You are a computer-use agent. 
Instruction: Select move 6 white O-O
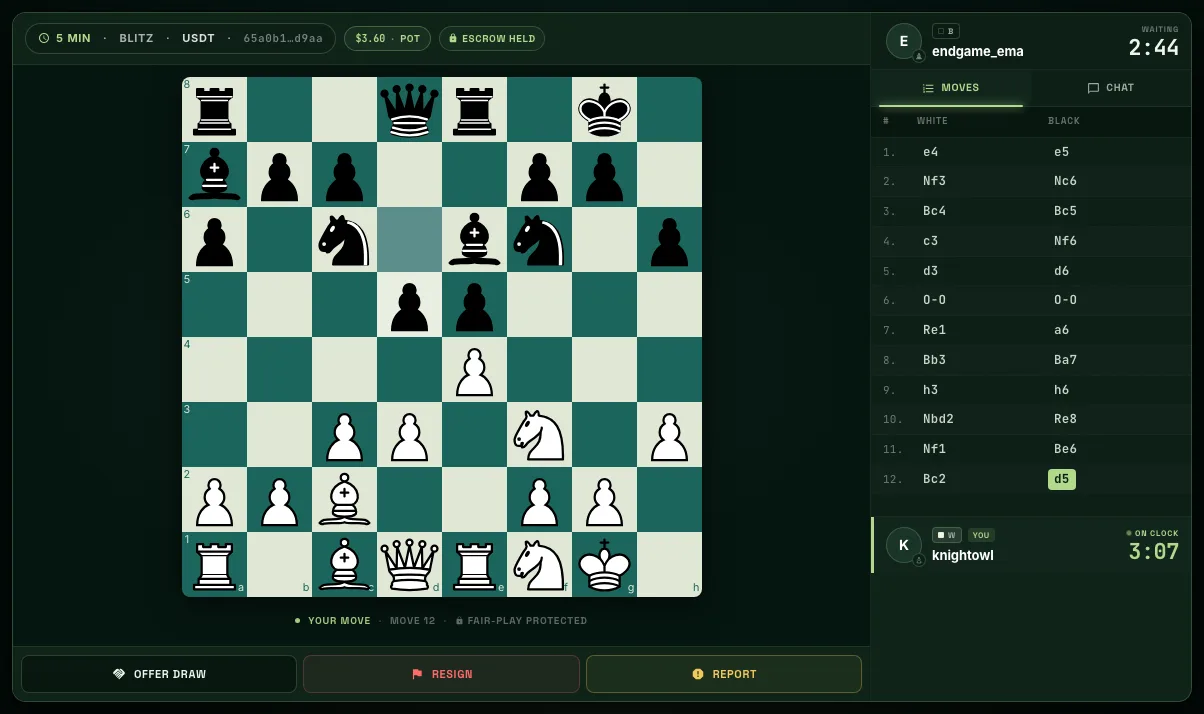937,300
